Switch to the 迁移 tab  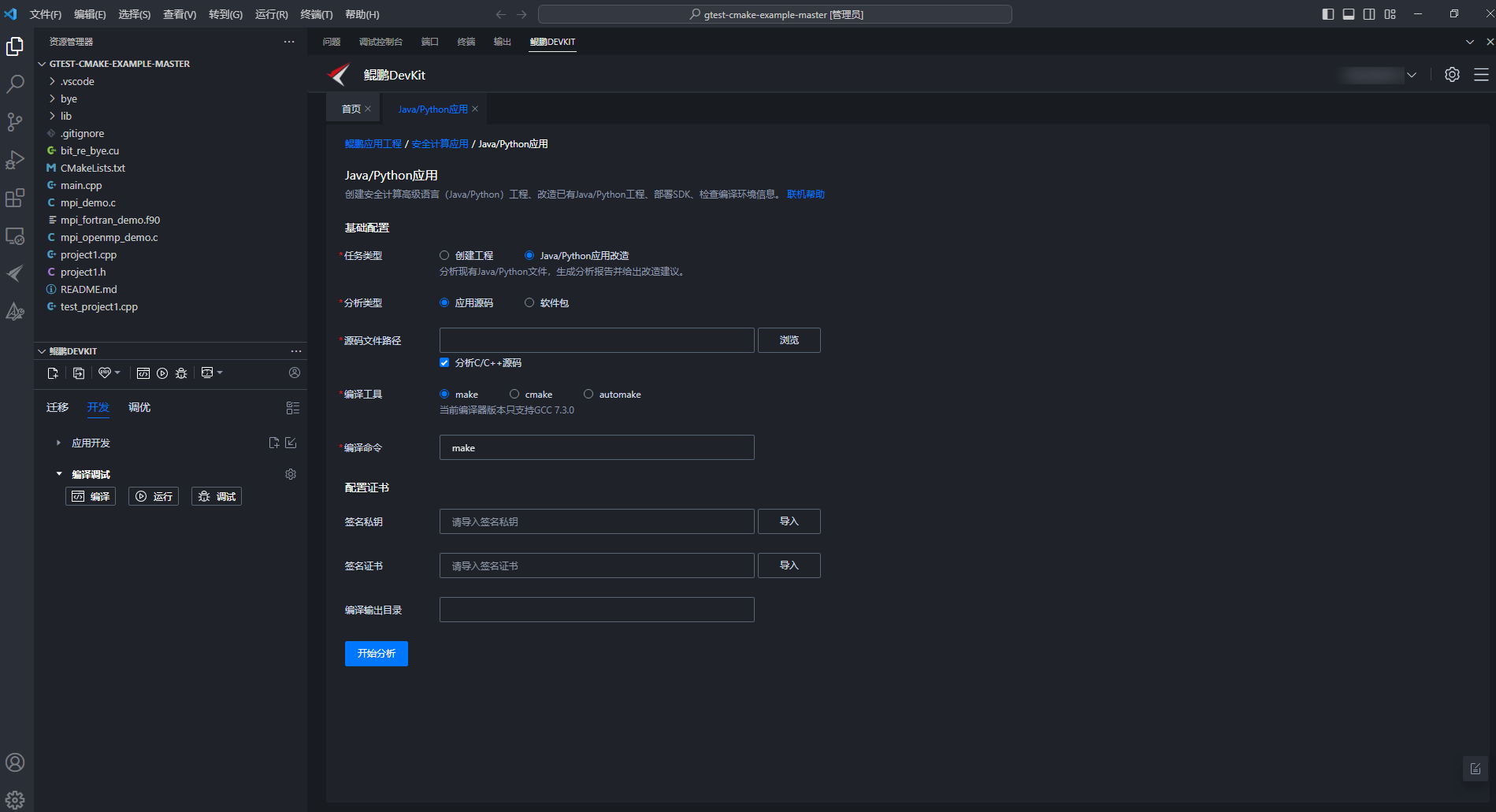[x=58, y=407]
